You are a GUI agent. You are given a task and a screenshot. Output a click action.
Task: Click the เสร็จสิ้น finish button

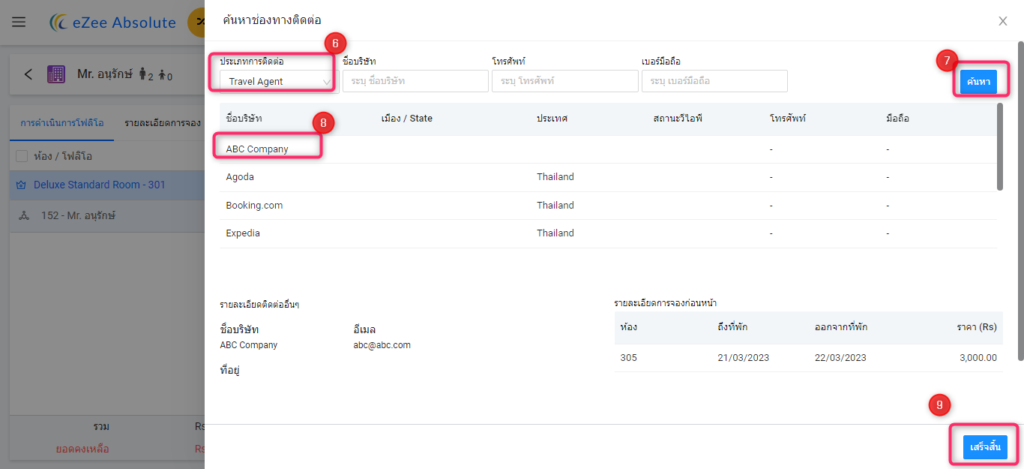[x=985, y=447]
